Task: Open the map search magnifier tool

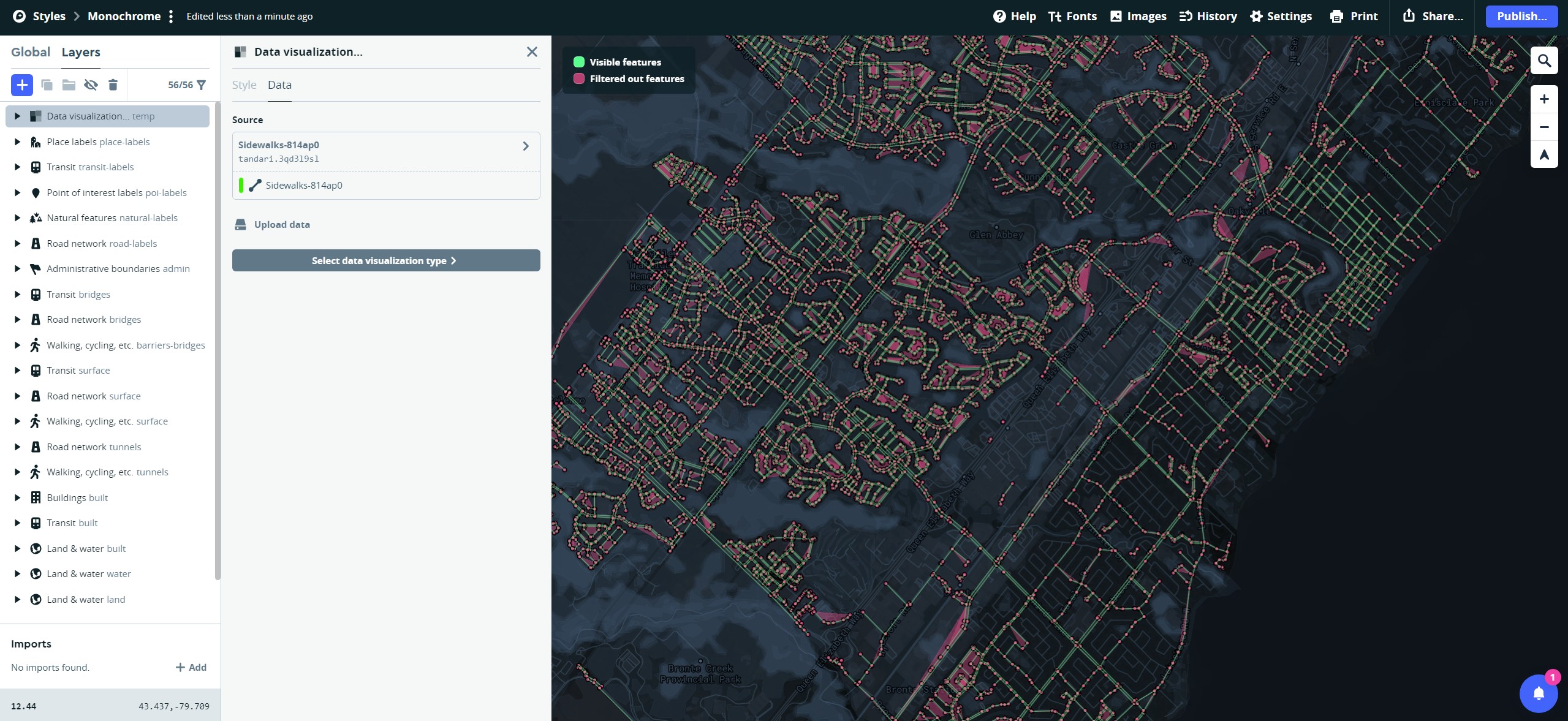Action: (x=1544, y=61)
